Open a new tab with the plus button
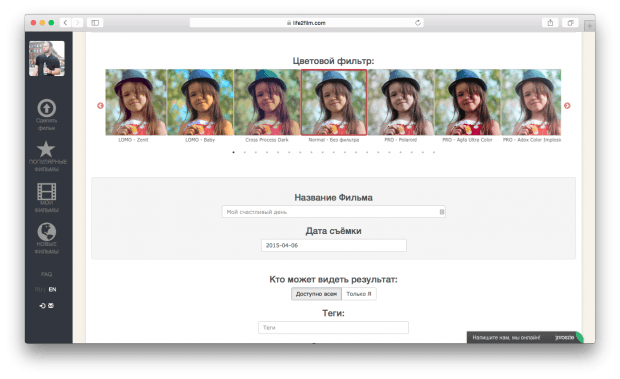The height and width of the screenshot is (379, 620). click(590, 26)
